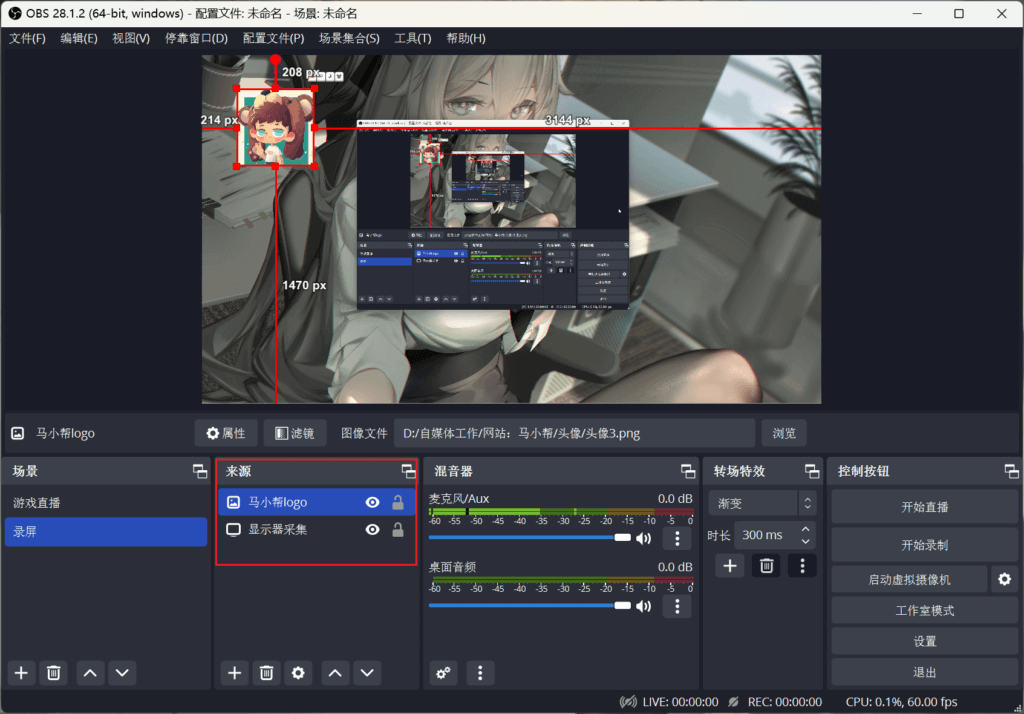Hide the 马小帮logo source

point(372,503)
